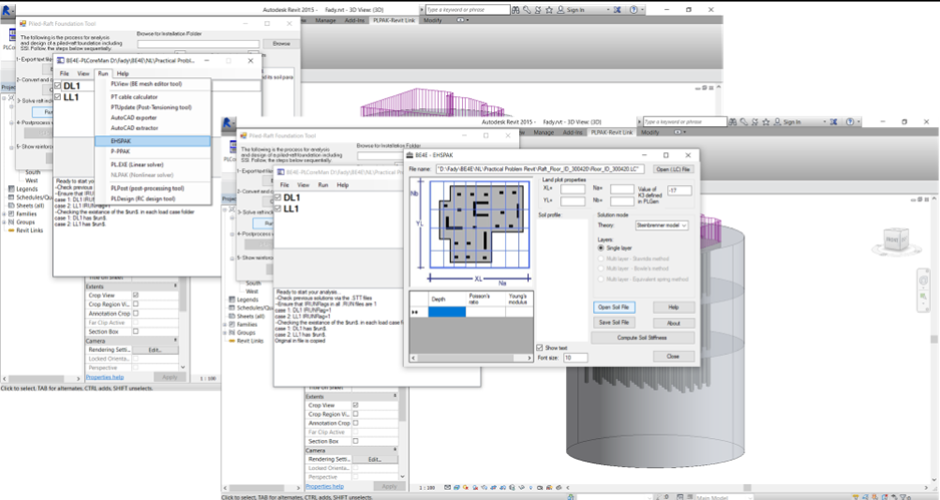
Task: Click the Font size field in EHSPAK
Action: 576,358
